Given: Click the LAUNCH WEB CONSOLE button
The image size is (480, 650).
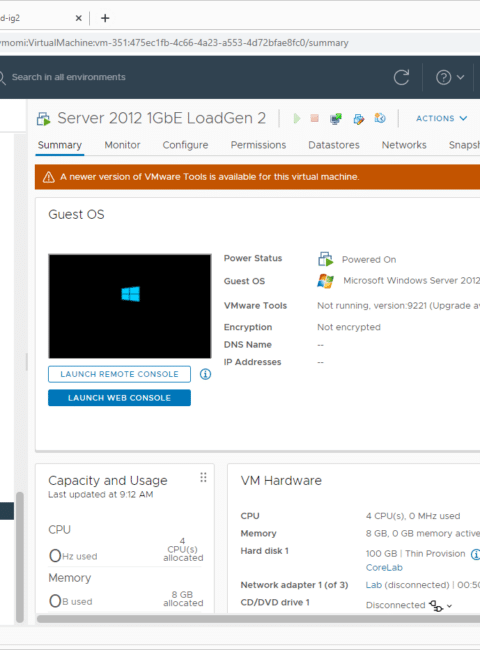Looking at the screenshot, I should coord(119,398).
